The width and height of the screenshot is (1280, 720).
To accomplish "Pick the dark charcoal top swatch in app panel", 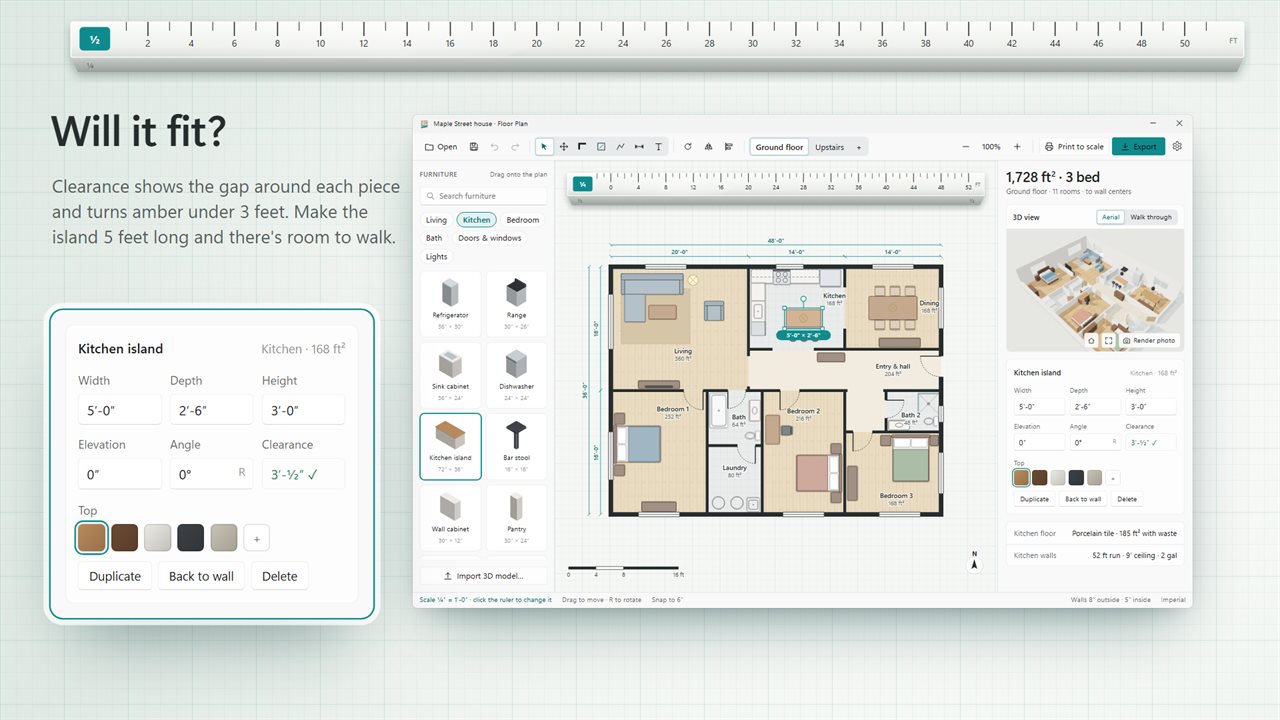I will coord(1075,478).
